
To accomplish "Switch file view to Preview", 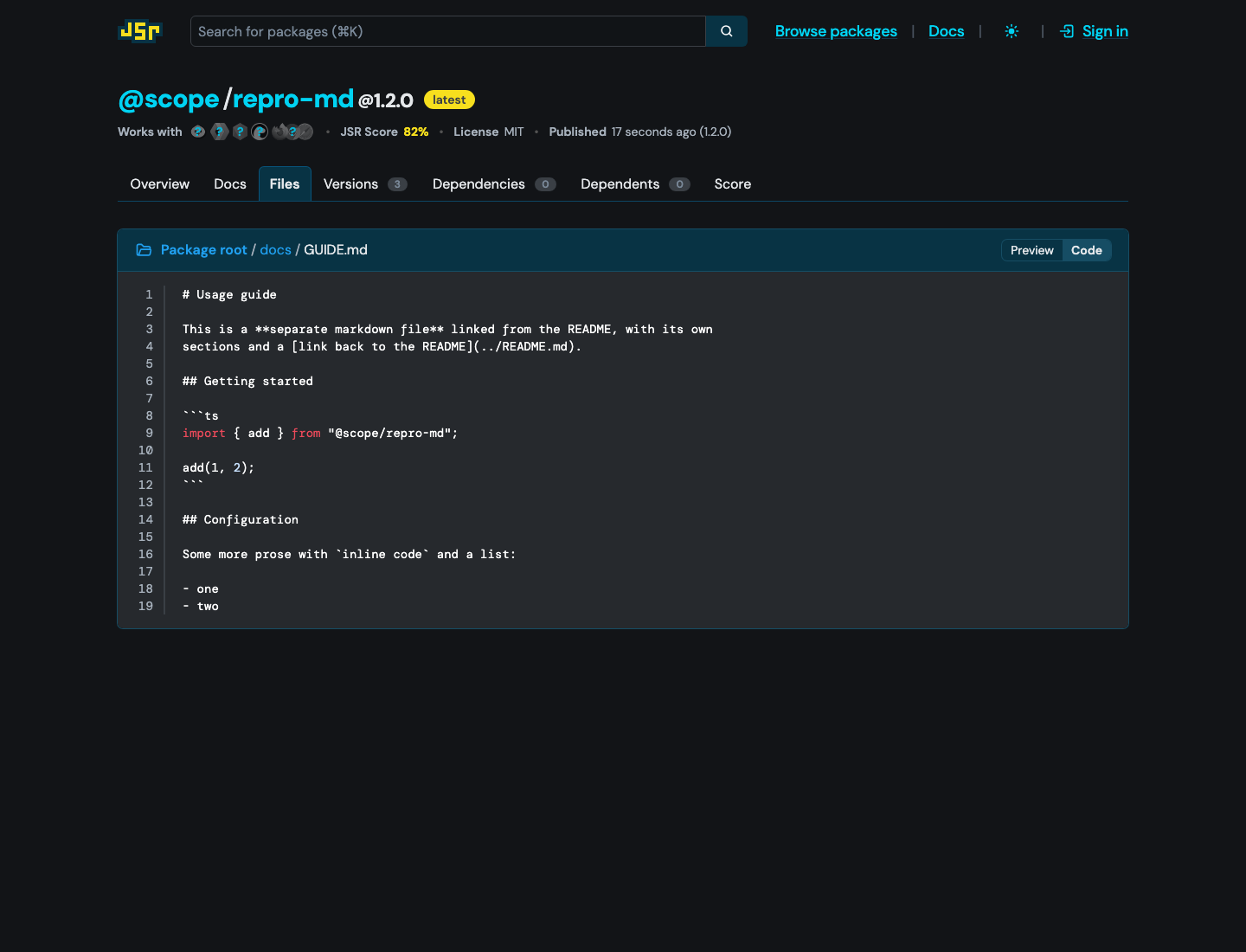I will [1032, 250].
